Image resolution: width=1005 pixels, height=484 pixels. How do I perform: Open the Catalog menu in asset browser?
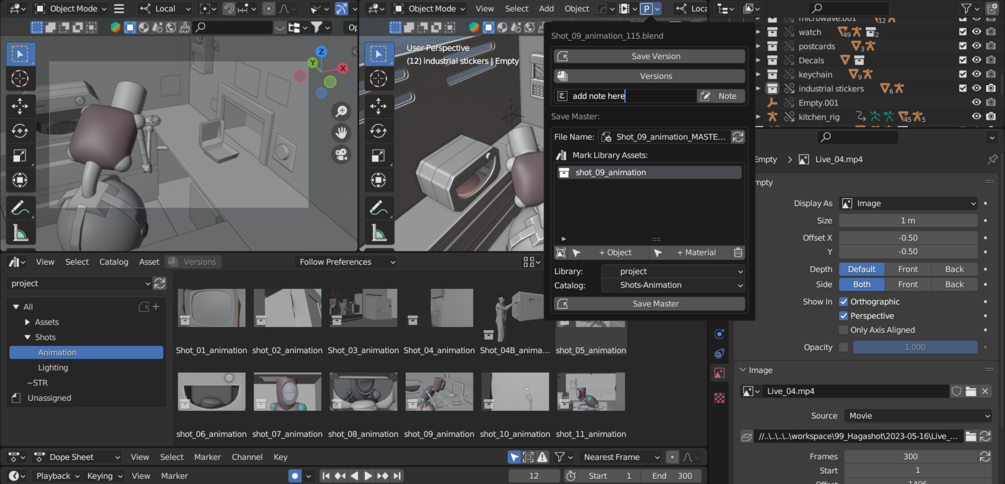(113, 262)
